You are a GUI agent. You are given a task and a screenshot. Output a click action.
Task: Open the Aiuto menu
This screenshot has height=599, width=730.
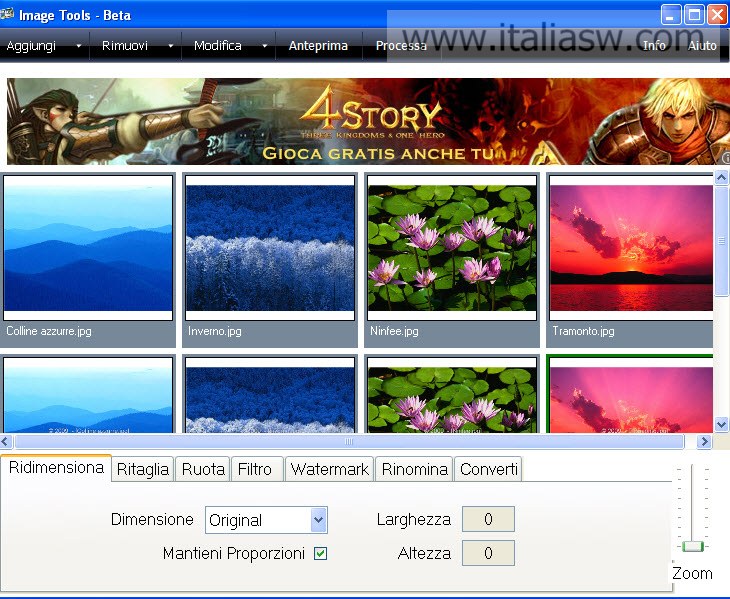(702, 46)
